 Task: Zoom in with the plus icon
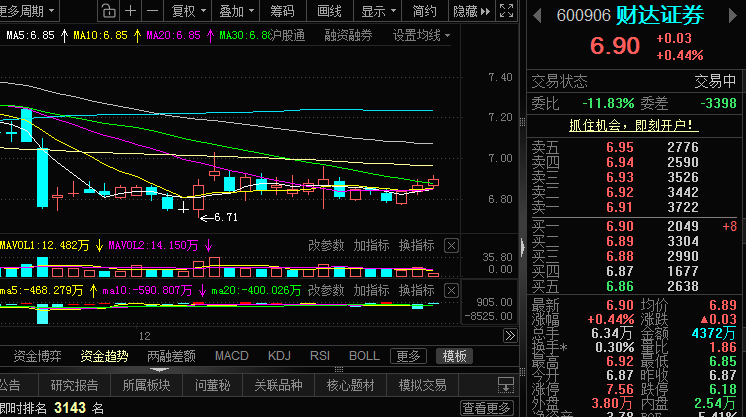[130, 11]
